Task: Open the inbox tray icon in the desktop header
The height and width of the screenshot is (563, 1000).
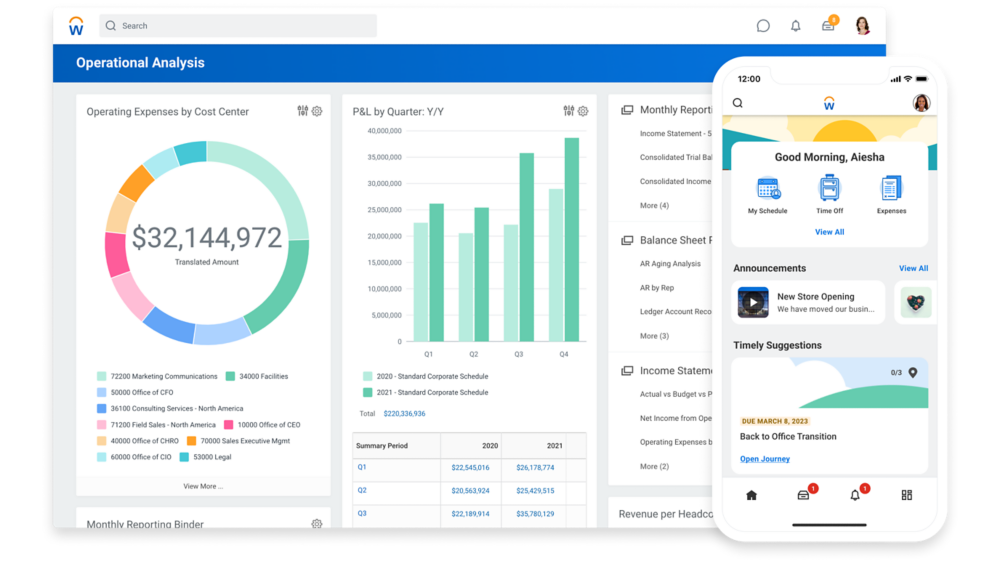Action: pyautogui.click(x=828, y=26)
